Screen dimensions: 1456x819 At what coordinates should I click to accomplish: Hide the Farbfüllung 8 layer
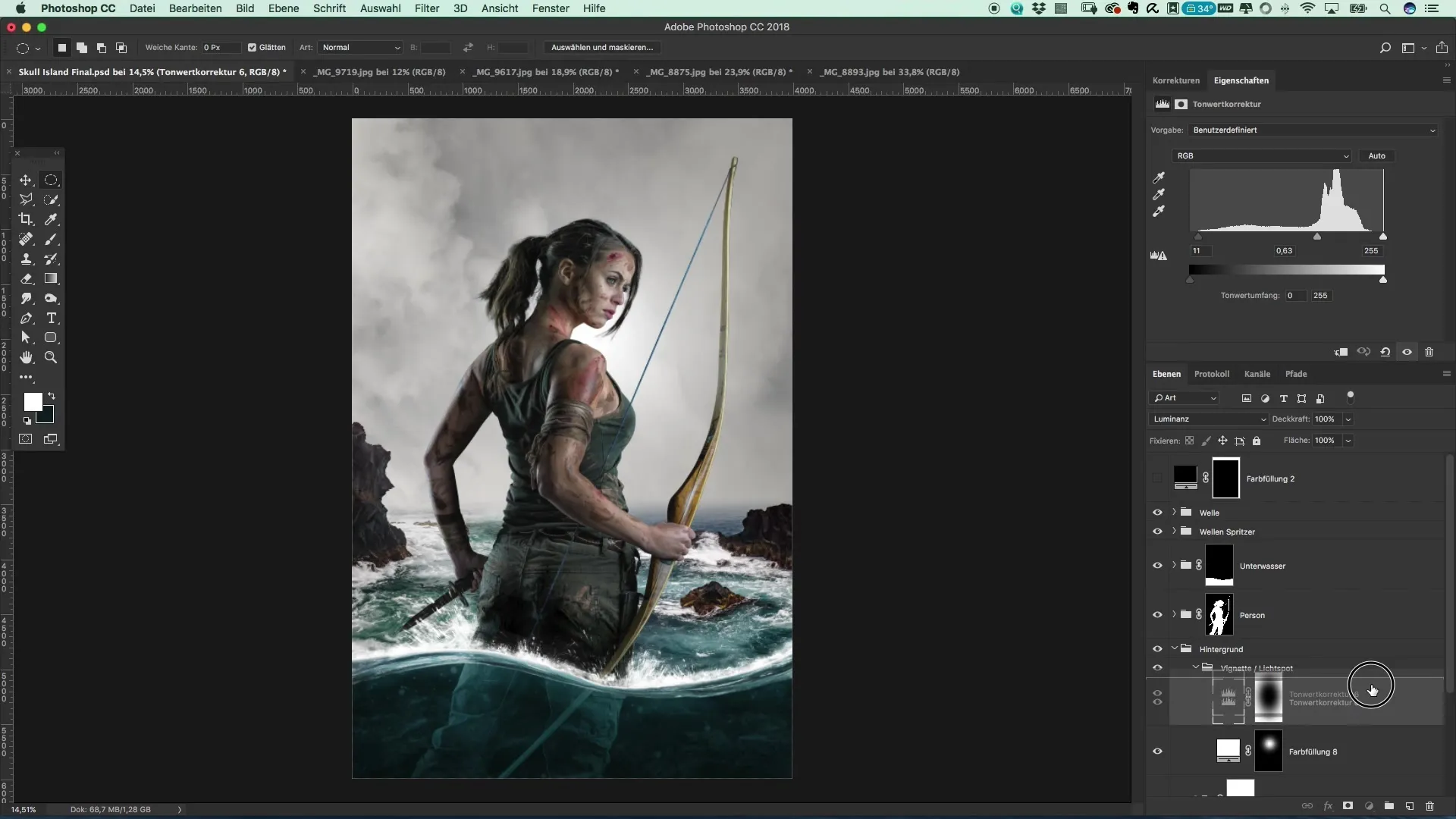[1157, 752]
